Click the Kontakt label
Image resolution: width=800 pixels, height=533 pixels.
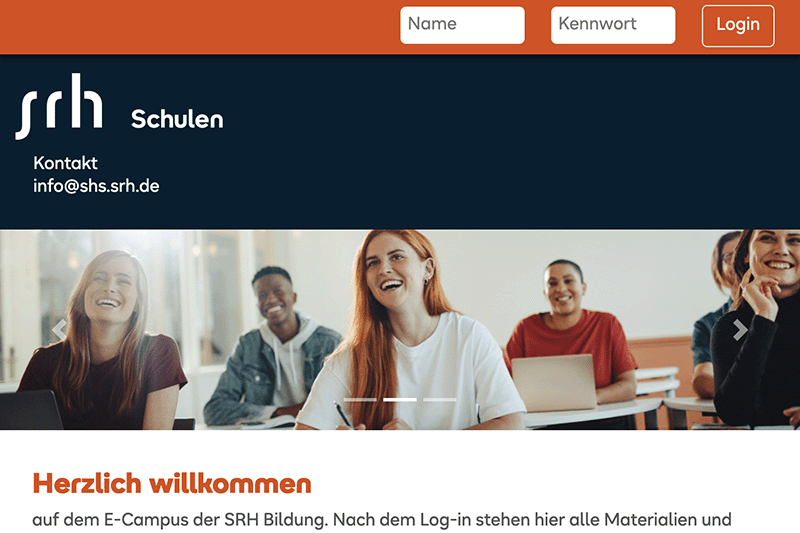coord(65,163)
